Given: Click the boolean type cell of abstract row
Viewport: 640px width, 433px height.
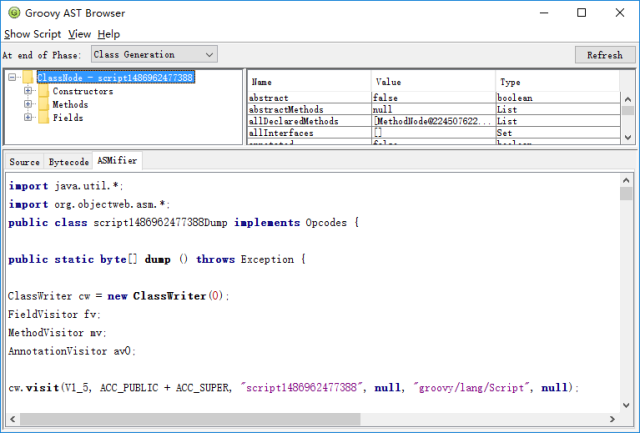Looking at the screenshot, I should [558, 98].
